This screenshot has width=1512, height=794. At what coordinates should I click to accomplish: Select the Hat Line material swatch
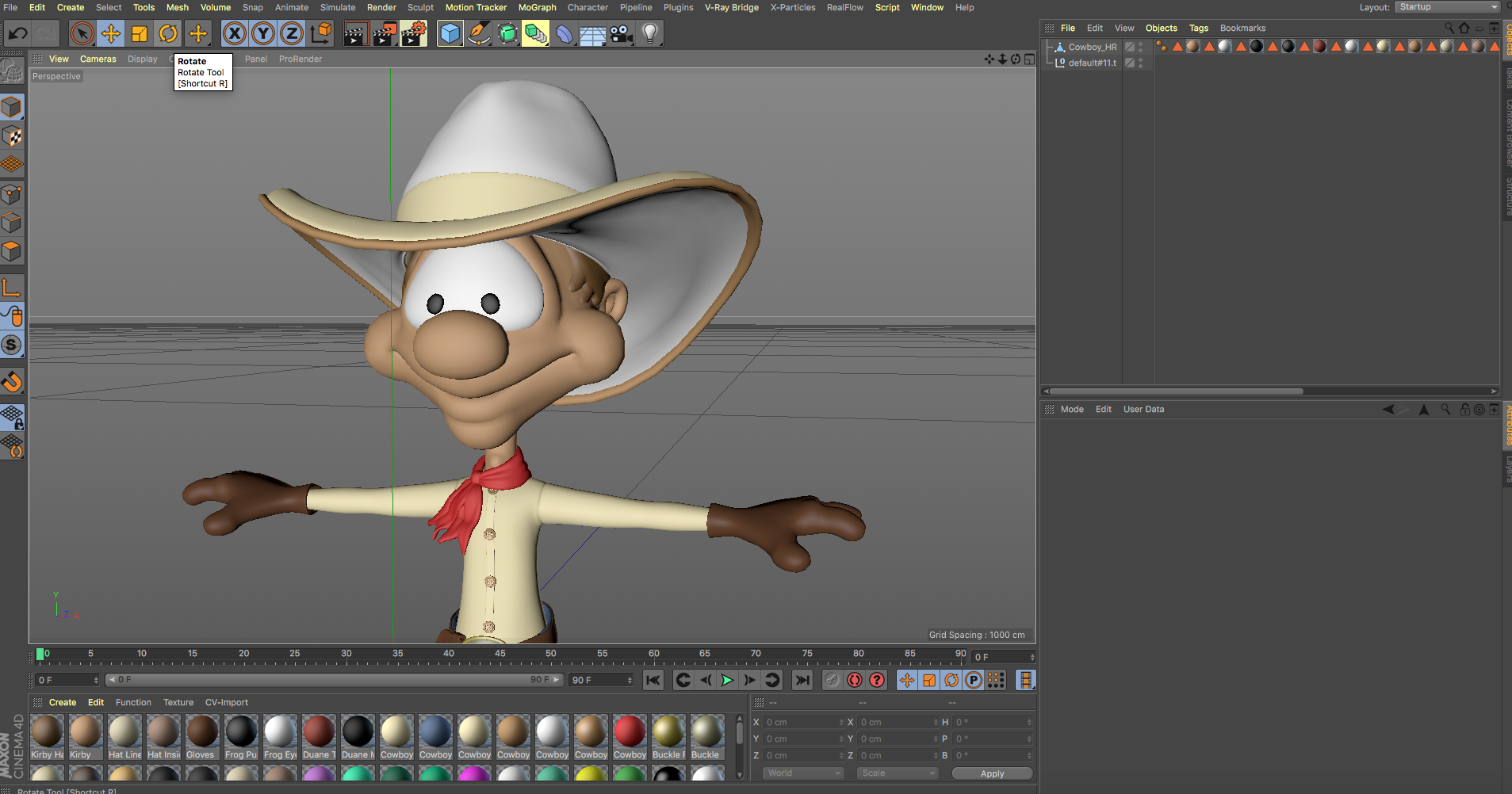[124, 736]
